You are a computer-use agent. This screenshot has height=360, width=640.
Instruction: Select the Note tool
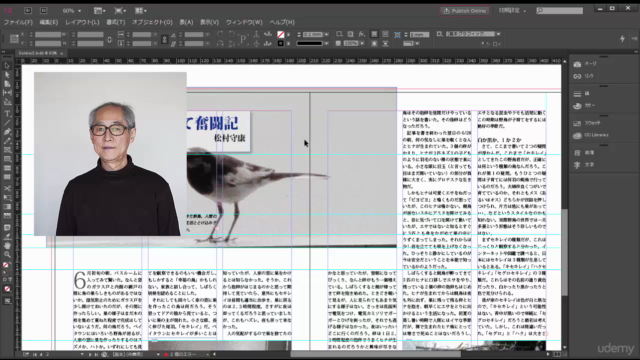pyautogui.click(x=7, y=227)
